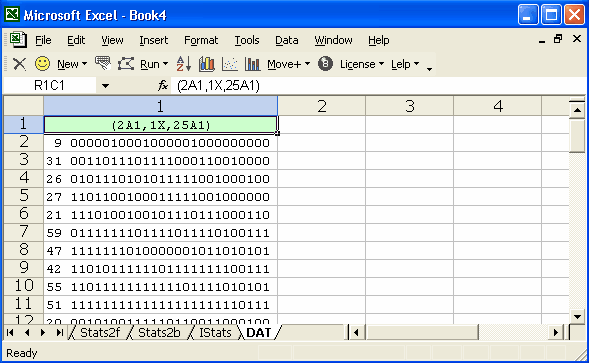Select row header 5

point(24,196)
